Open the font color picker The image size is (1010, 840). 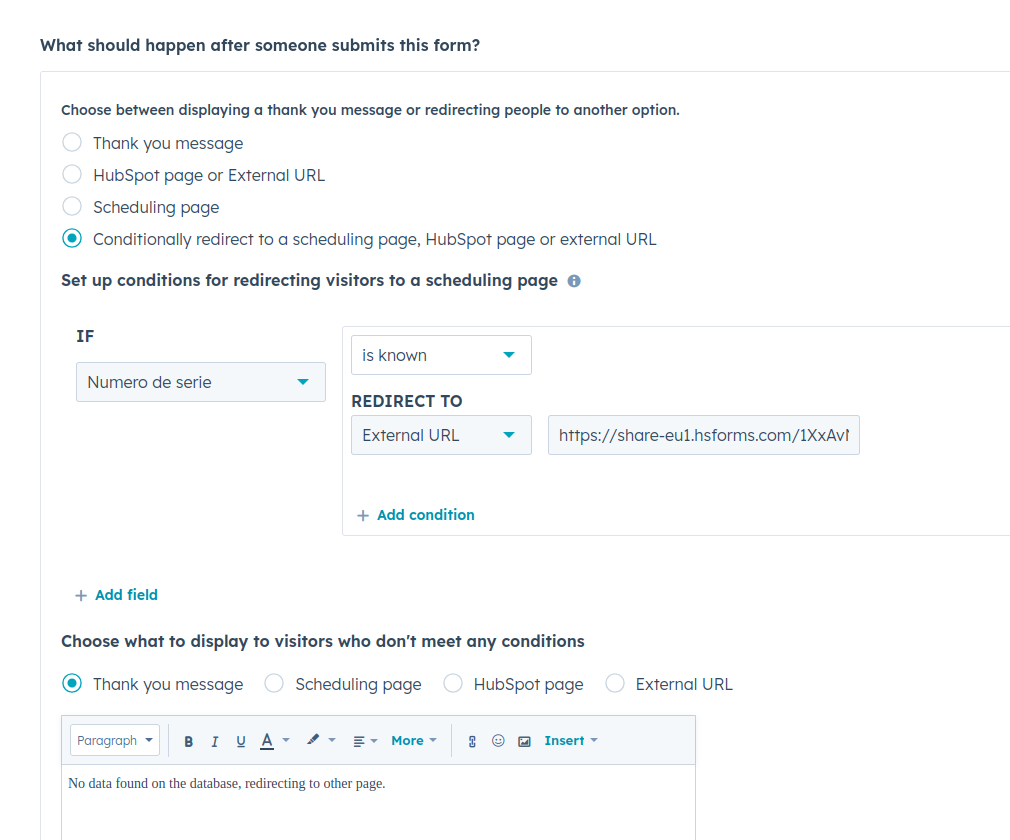[267, 740]
